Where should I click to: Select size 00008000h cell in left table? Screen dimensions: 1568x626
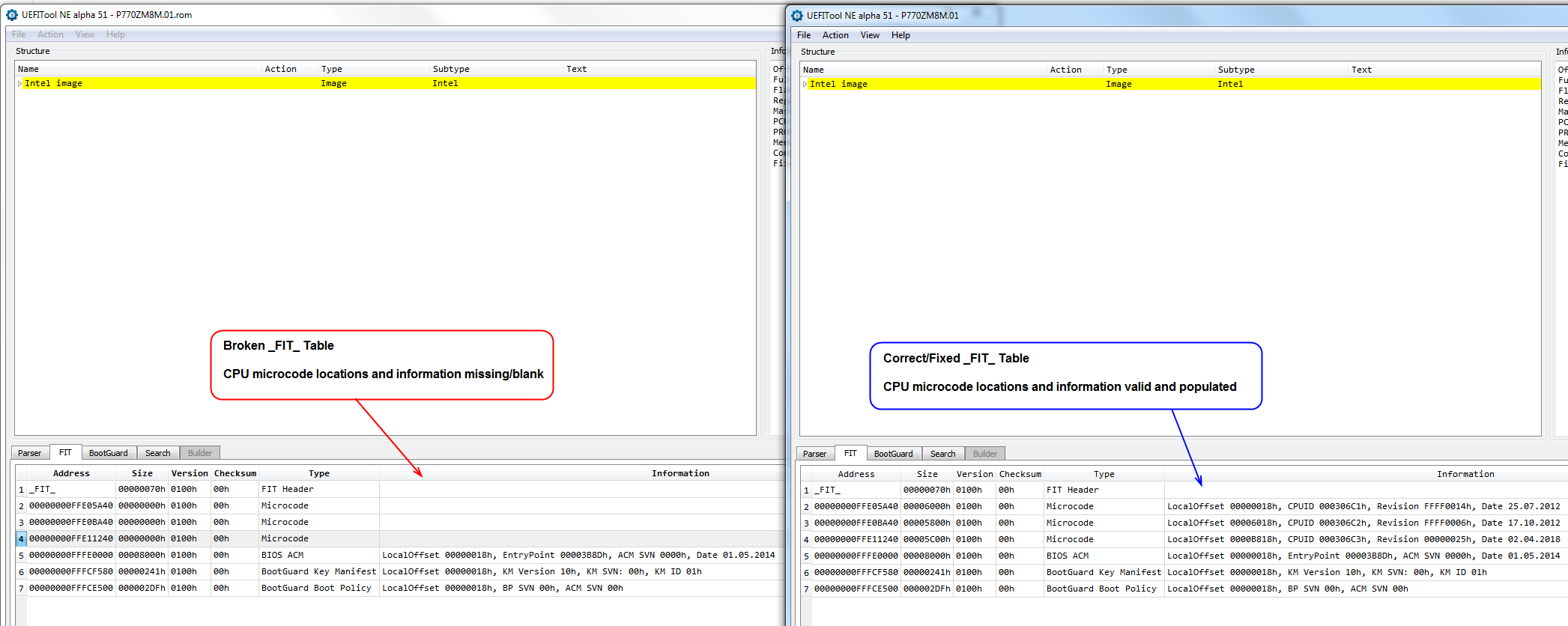[142, 555]
